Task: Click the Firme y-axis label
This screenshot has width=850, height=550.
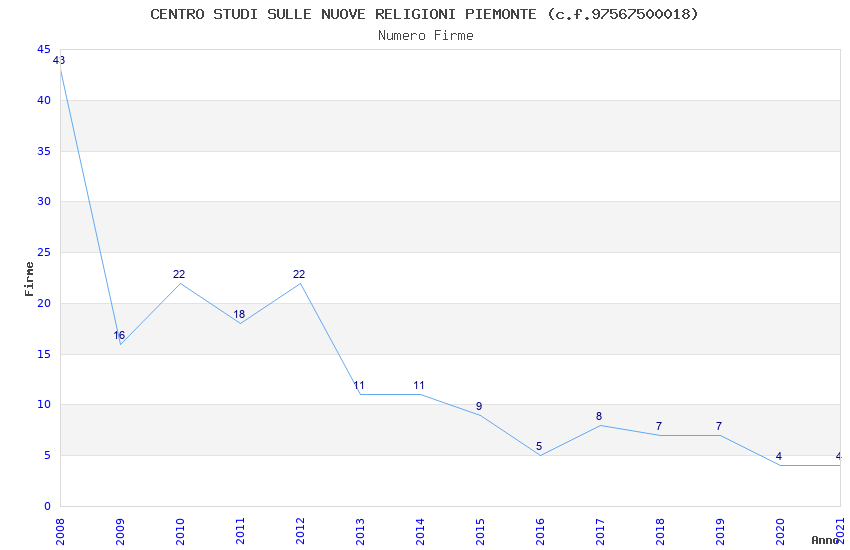Action: 29,279
